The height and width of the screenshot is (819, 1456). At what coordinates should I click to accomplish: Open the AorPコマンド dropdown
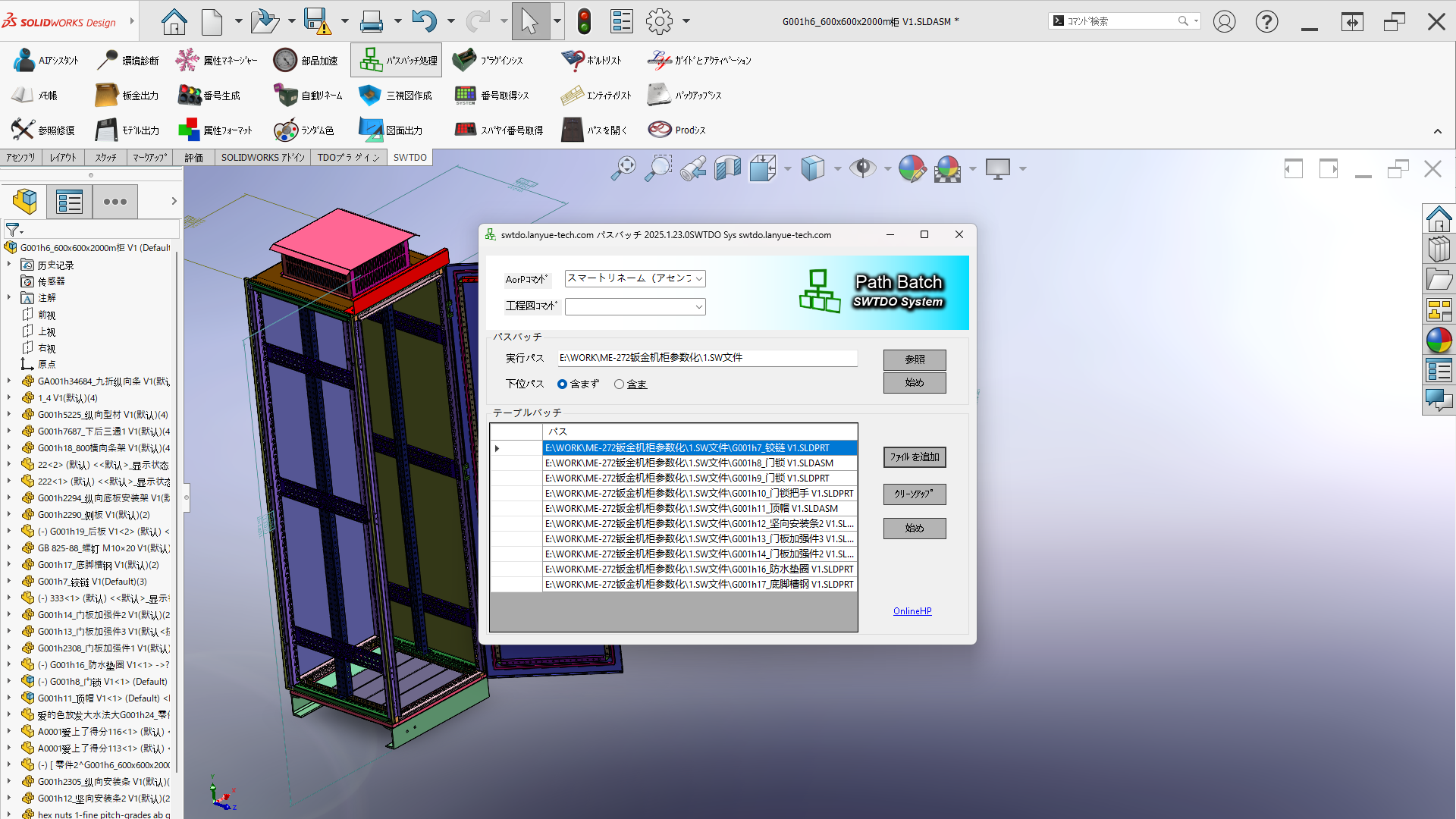click(x=698, y=279)
